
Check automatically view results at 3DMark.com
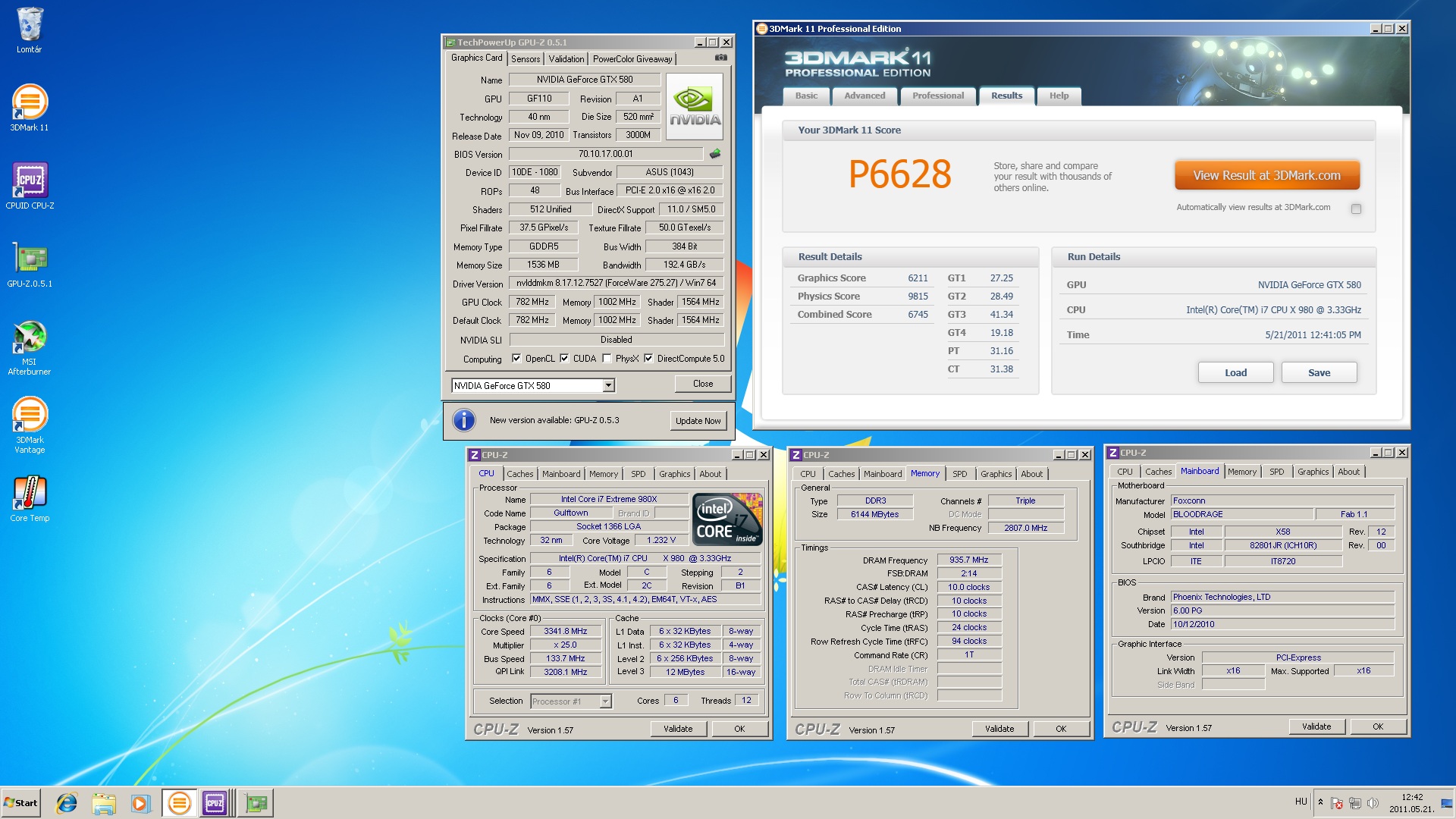click(x=1356, y=209)
